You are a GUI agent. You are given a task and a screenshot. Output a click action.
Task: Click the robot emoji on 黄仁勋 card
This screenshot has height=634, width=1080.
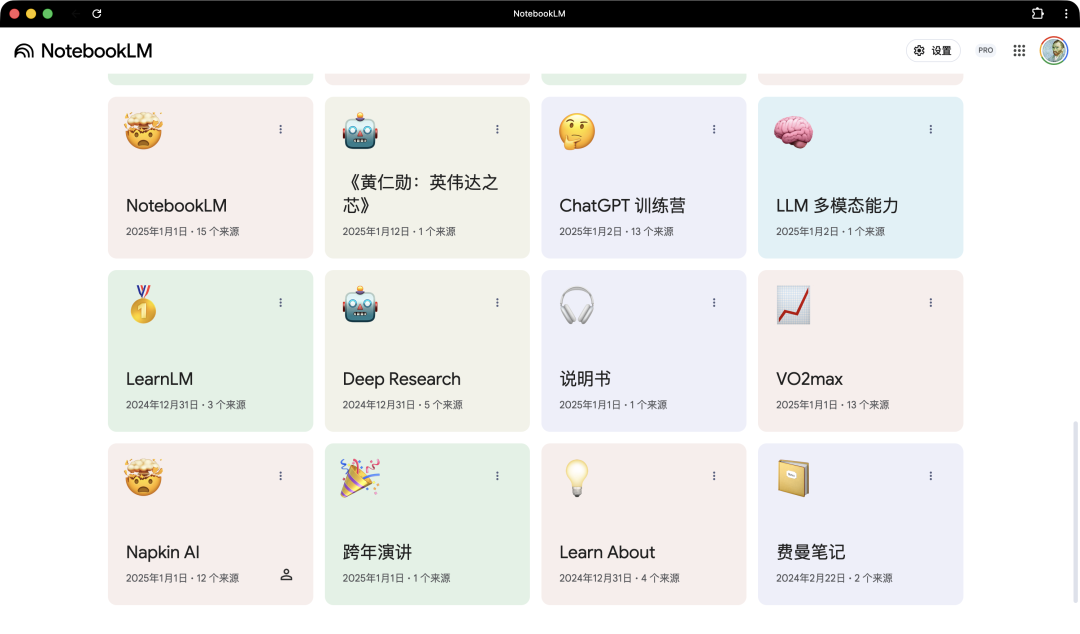tap(360, 131)
